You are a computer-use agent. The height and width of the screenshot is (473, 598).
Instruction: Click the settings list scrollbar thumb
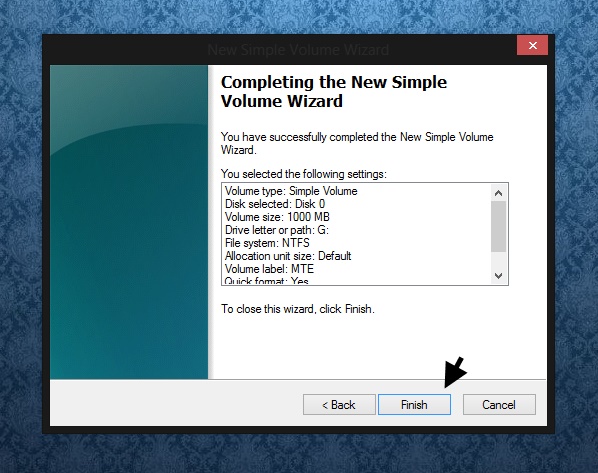point(498,227)
